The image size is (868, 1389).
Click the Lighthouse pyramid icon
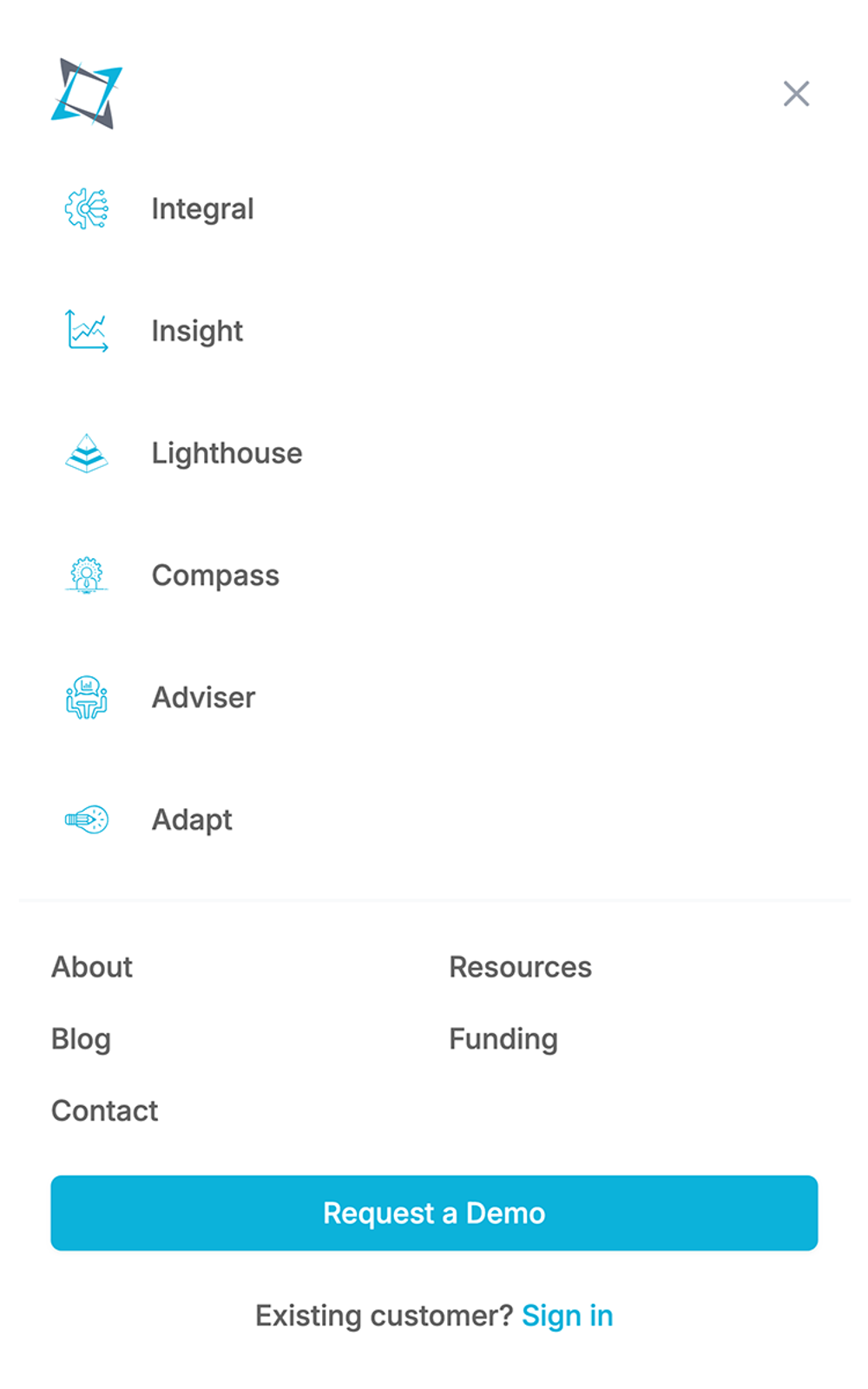87,453
